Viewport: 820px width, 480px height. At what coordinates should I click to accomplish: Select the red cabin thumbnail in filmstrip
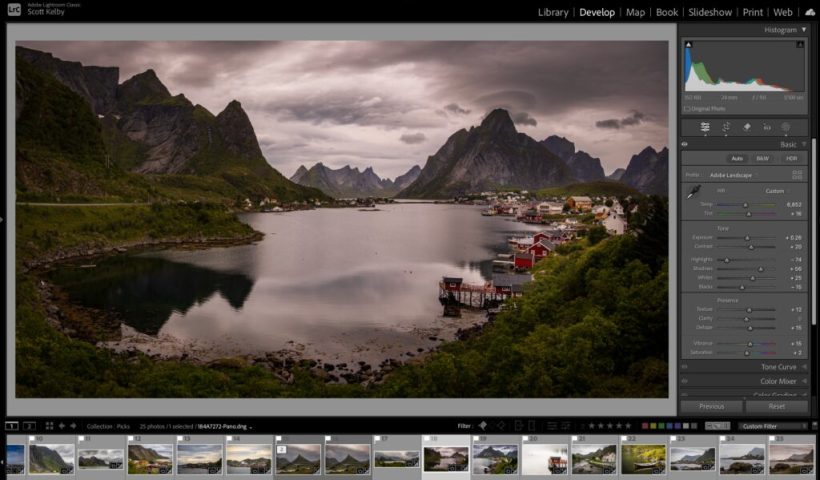[546, 459]
